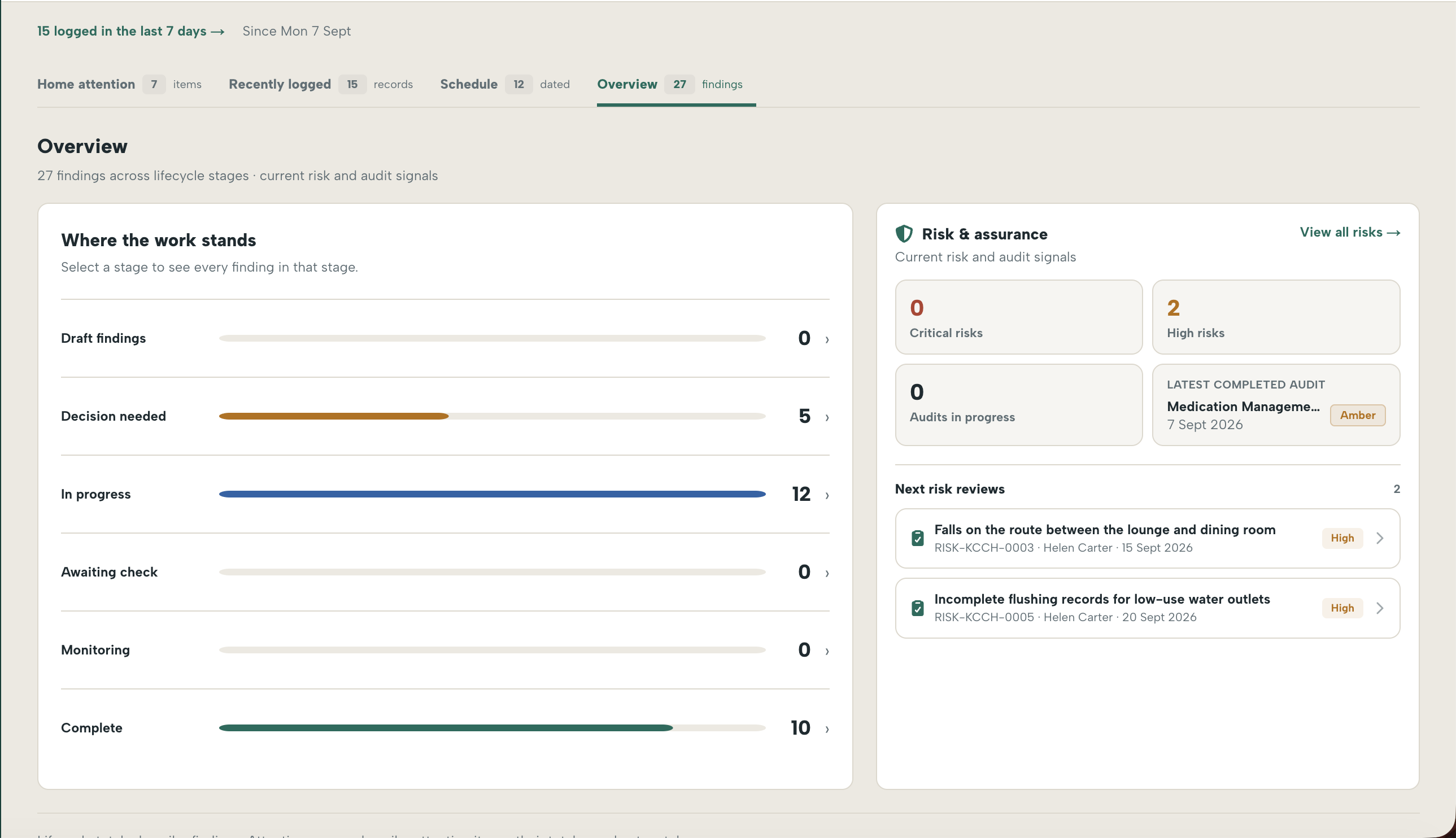The width and height of the screenshot is (1456, 838).
Task: Follow the View all risks link
Action: (1349, 232)
